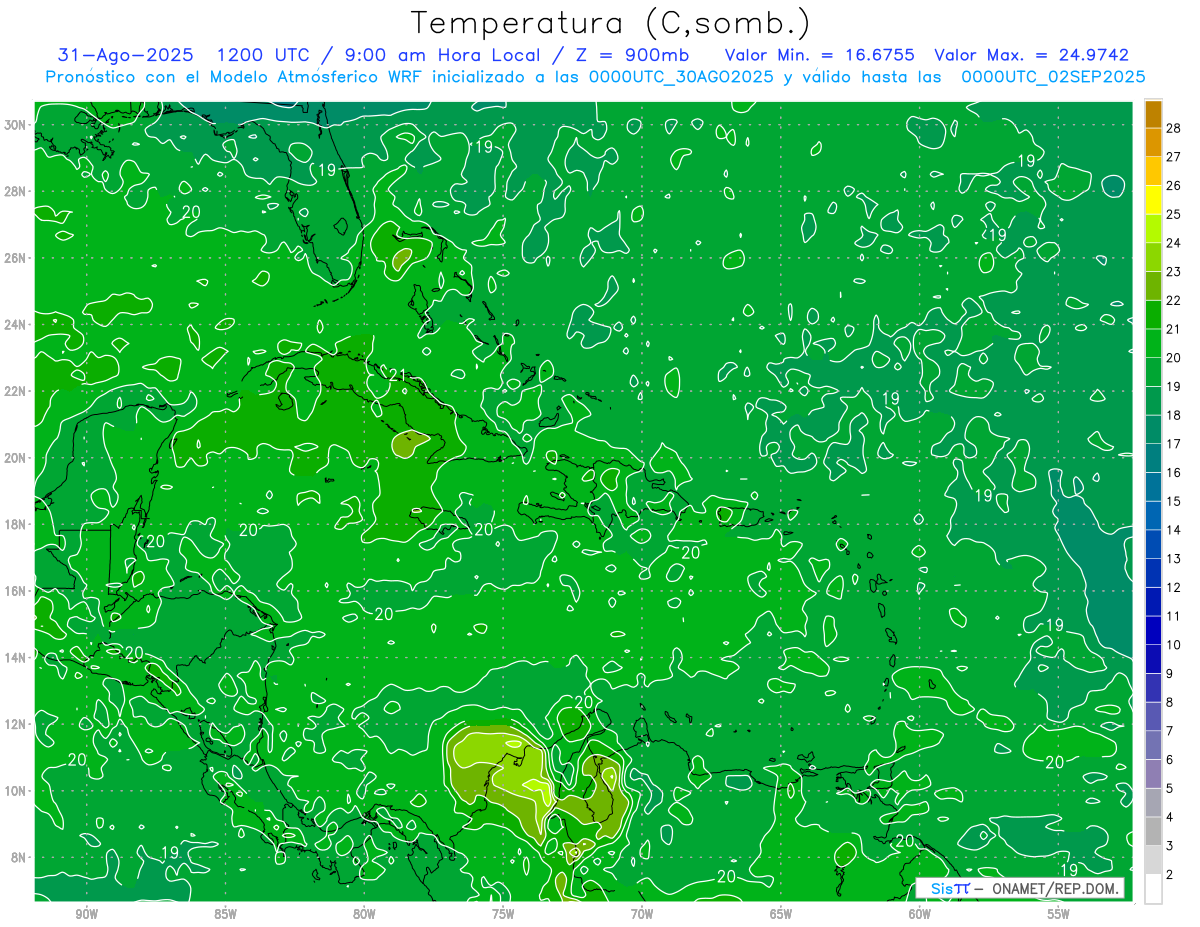Click the "24N" latitude axis label
This screenshot has height=927, width=1200.
[17, 325]
